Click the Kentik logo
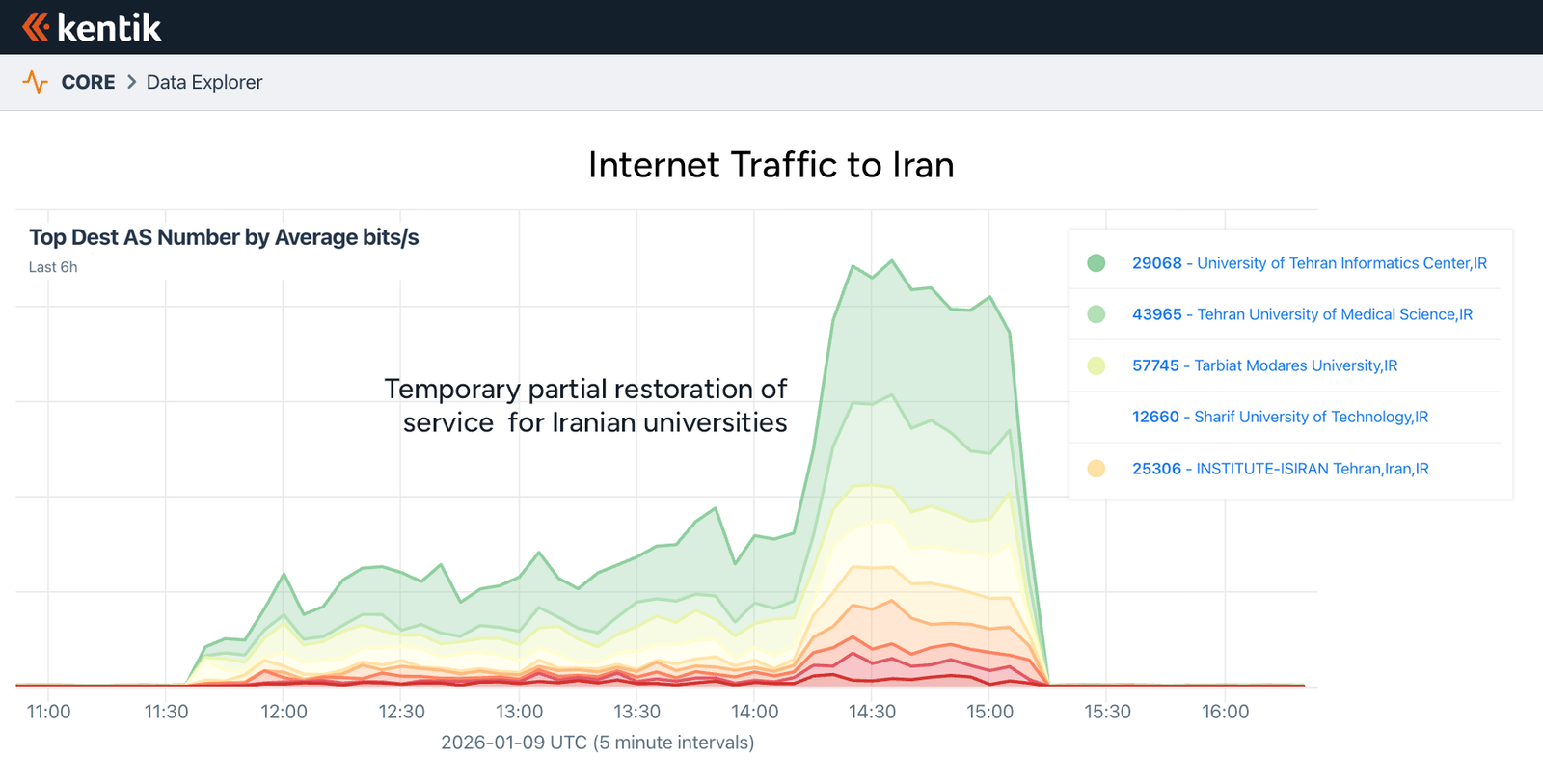This screenshot has height=784, width=1543. (x=92, y=27)
